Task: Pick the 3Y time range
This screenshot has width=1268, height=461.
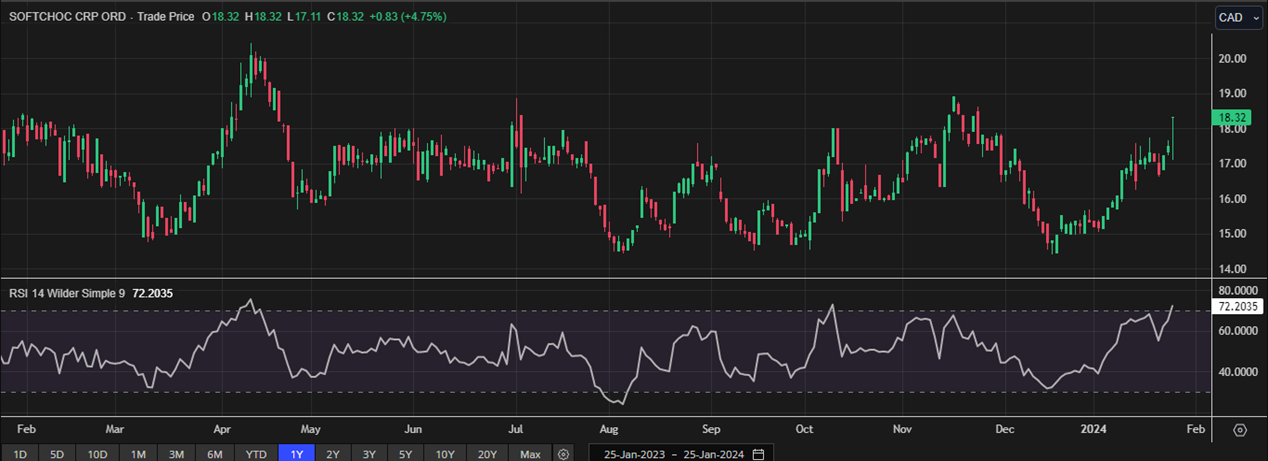Action: pyautogui.click(x=371, y=454)
